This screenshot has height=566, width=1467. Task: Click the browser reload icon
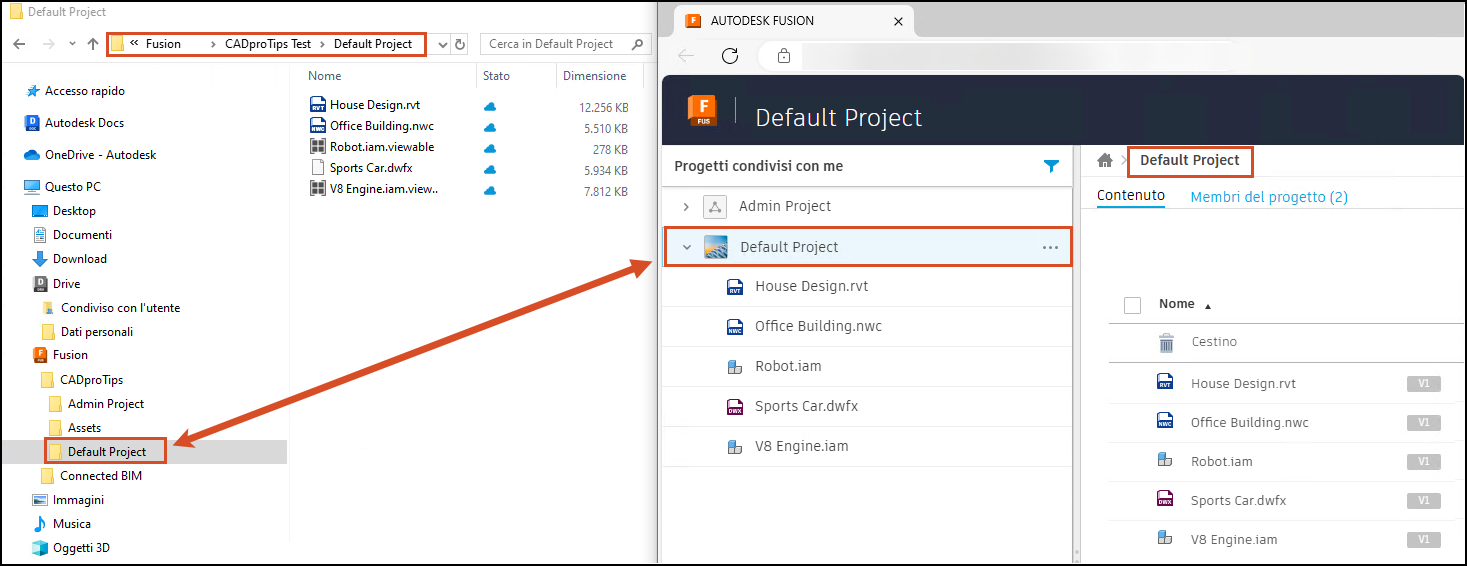[x=730, y=56]
